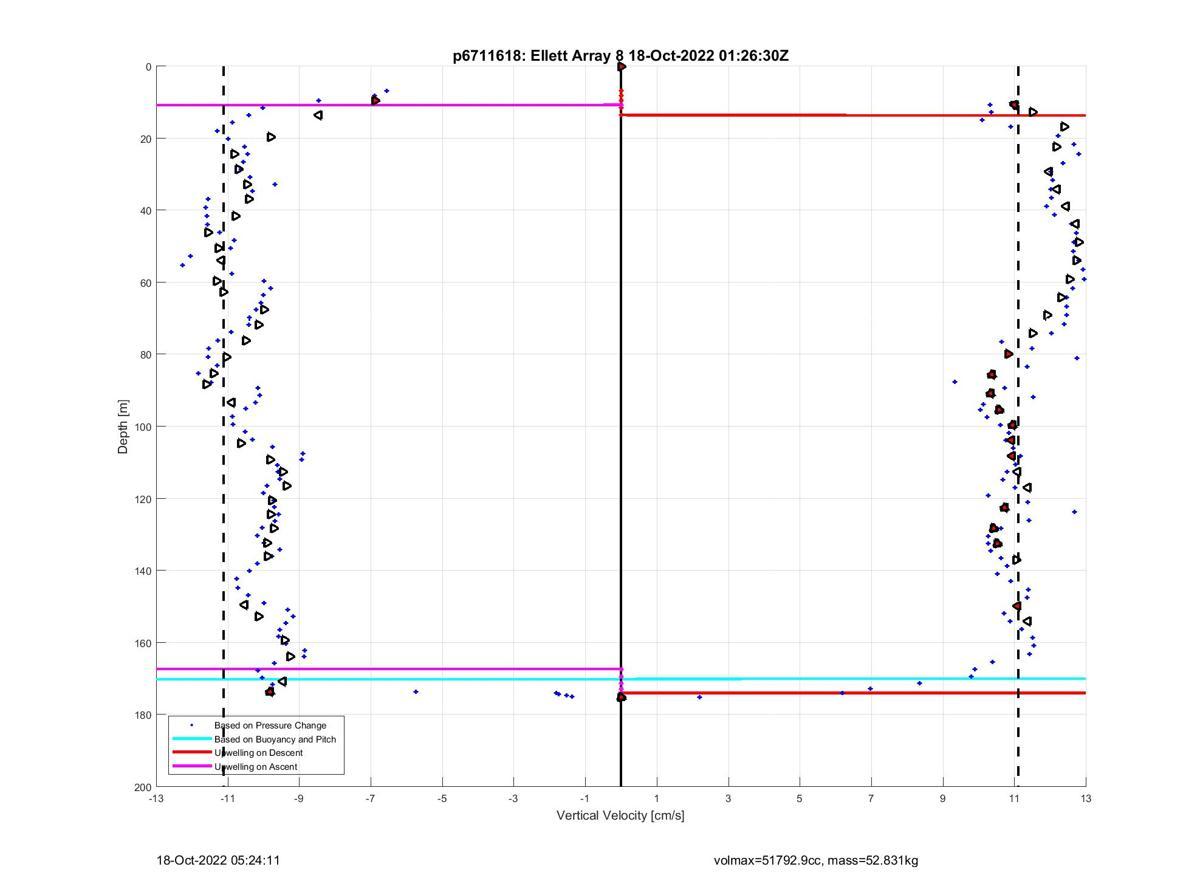1200x885 pixels.
Task: Click the red line sample in the legend
Action: [x=191, y=753]
